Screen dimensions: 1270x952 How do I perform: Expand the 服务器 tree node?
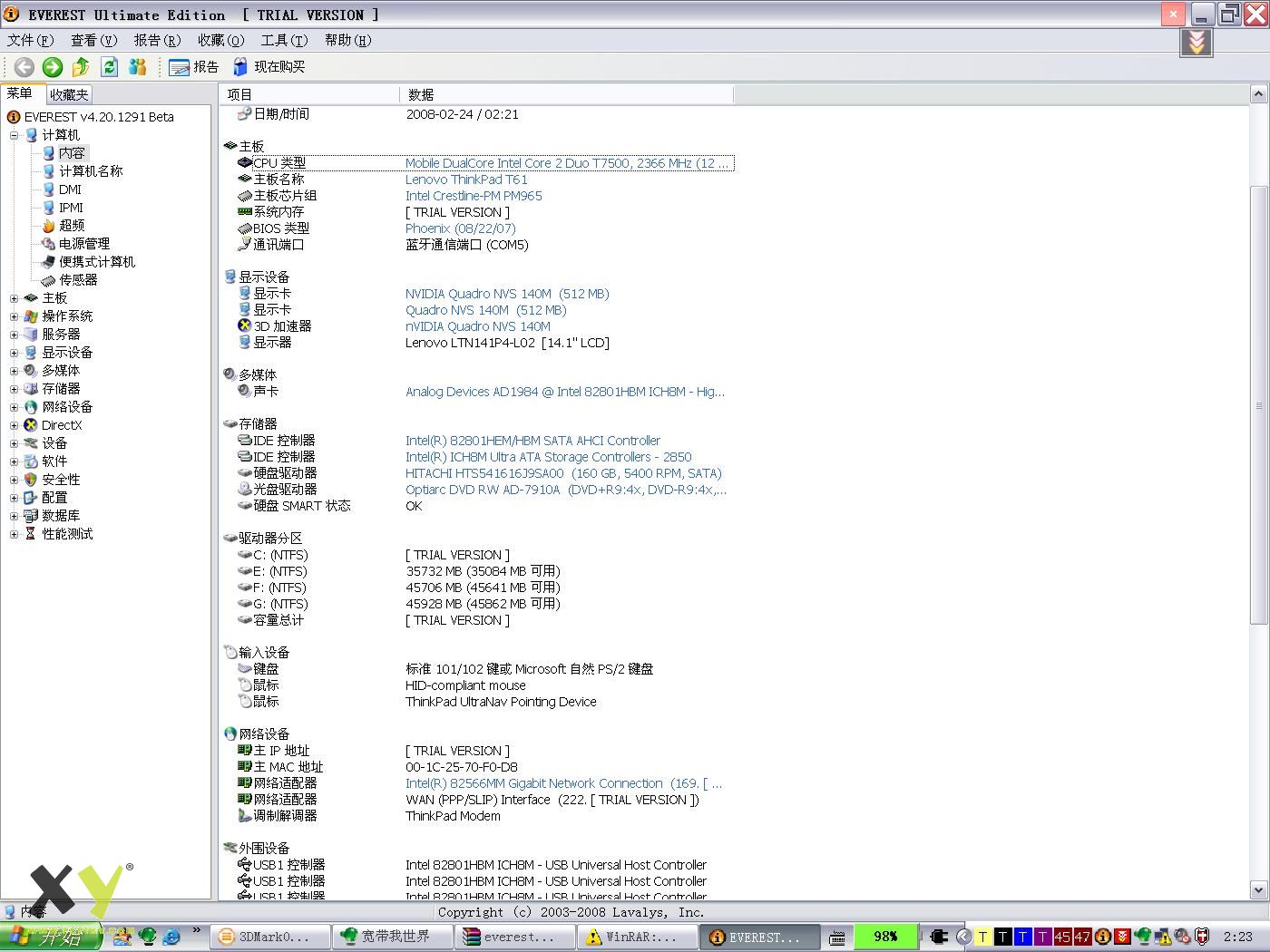click(14, 335)
